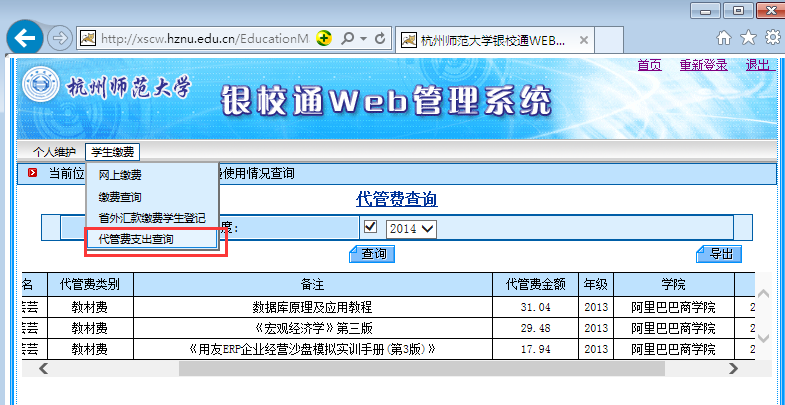Viewport: 785px width, 405px height.
Task: Click the favorites star icon
Action: click(748, 38)
